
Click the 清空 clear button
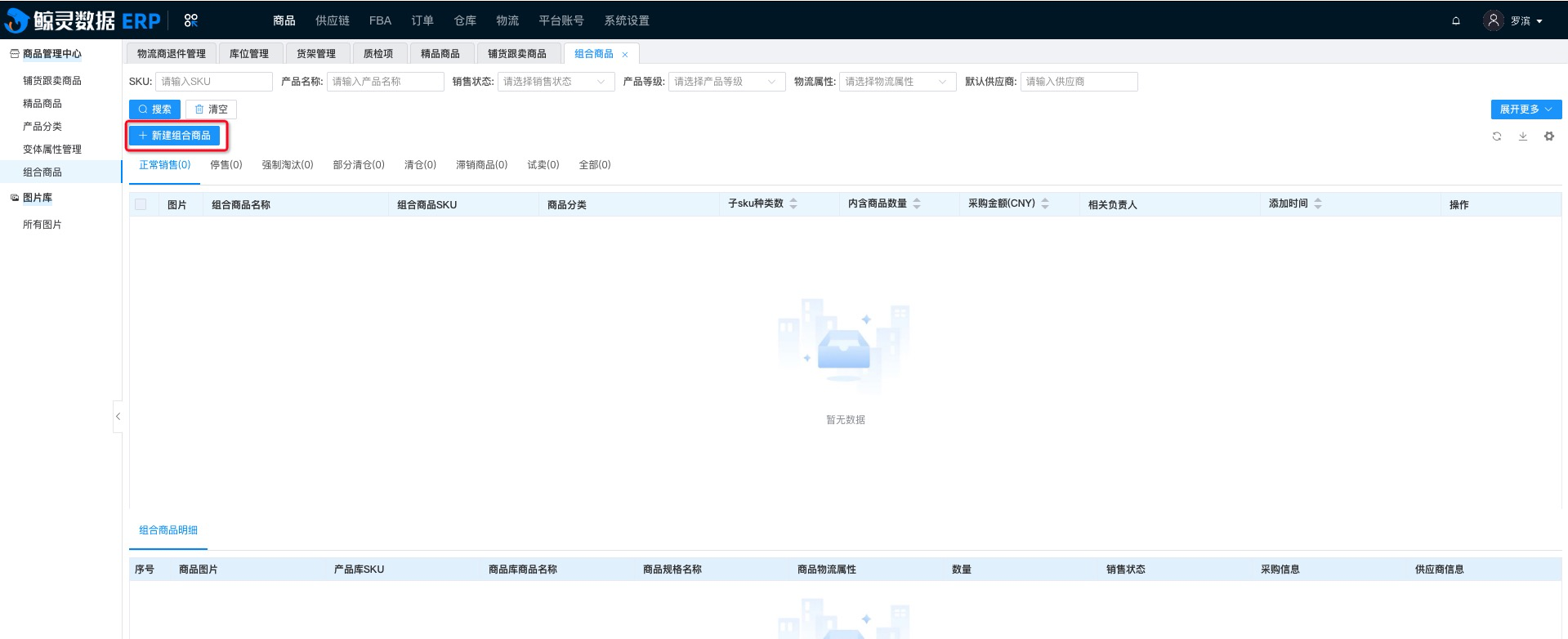click(211, 109)
